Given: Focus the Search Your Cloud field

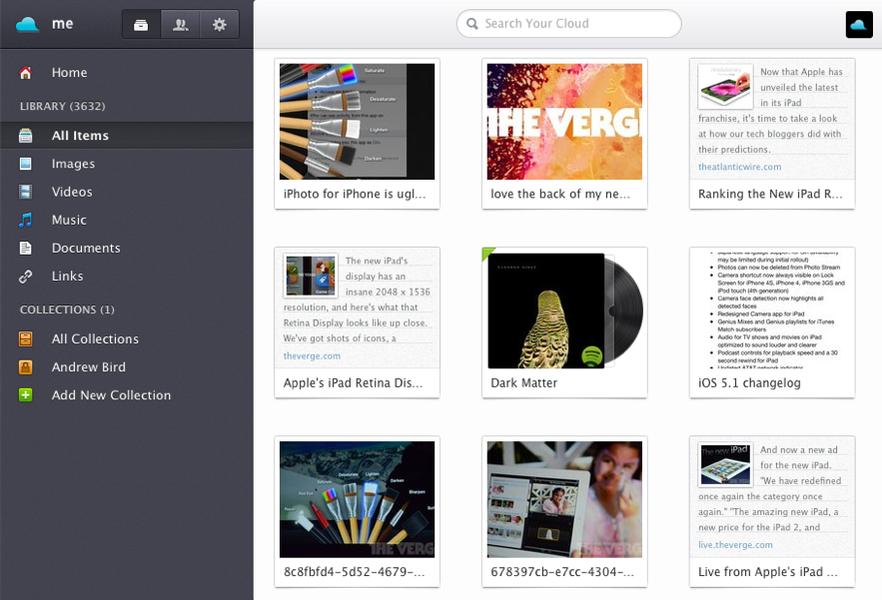Looking at the screenshot, I should [x=569, y=24].
